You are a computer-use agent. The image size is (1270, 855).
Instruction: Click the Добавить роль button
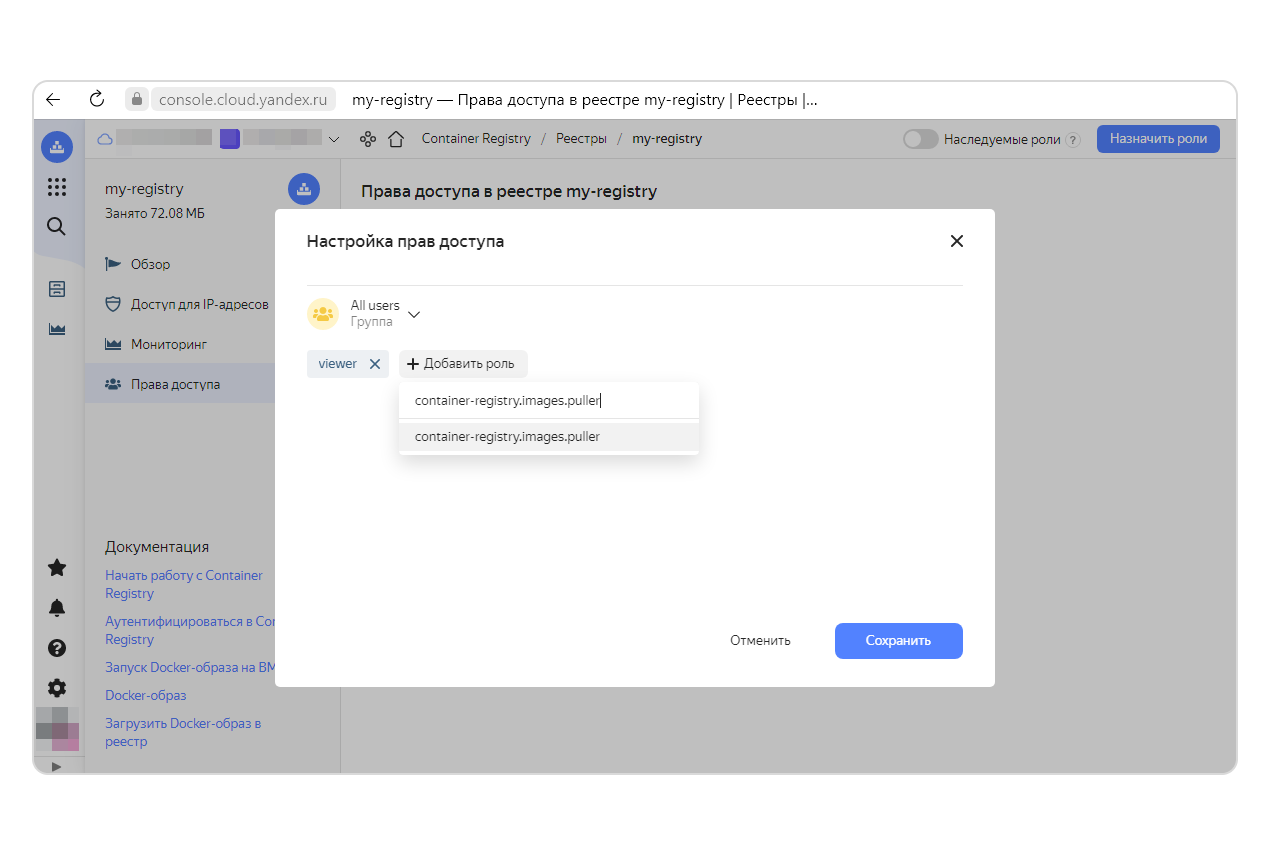[x=462, y=364]
